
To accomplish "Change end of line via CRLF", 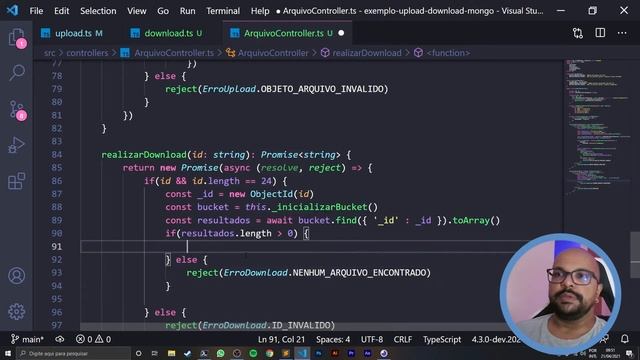I will click(x=402, y=339).
